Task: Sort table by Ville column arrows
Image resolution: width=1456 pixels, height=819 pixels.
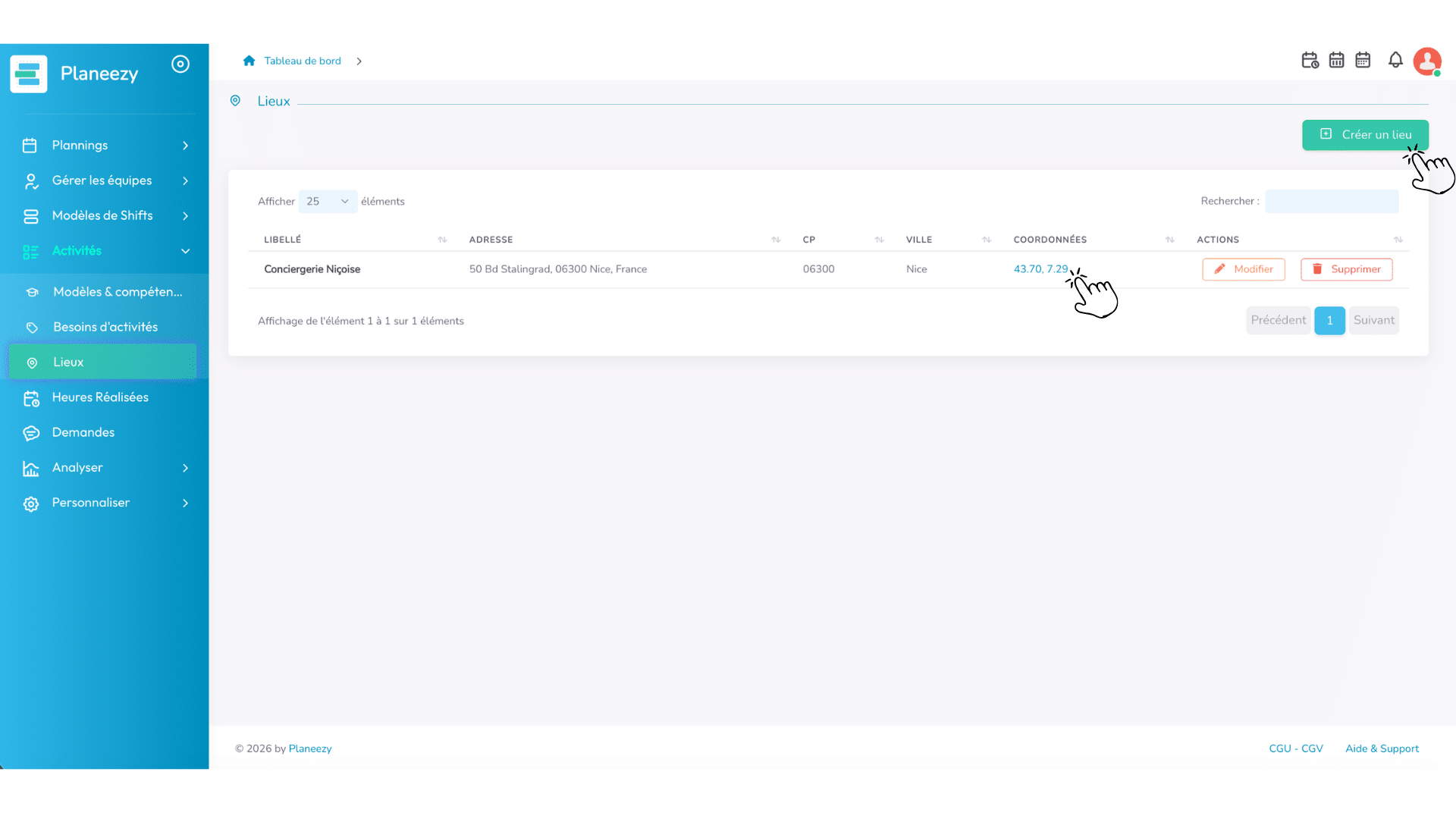Action: click(x=987, y=240)
